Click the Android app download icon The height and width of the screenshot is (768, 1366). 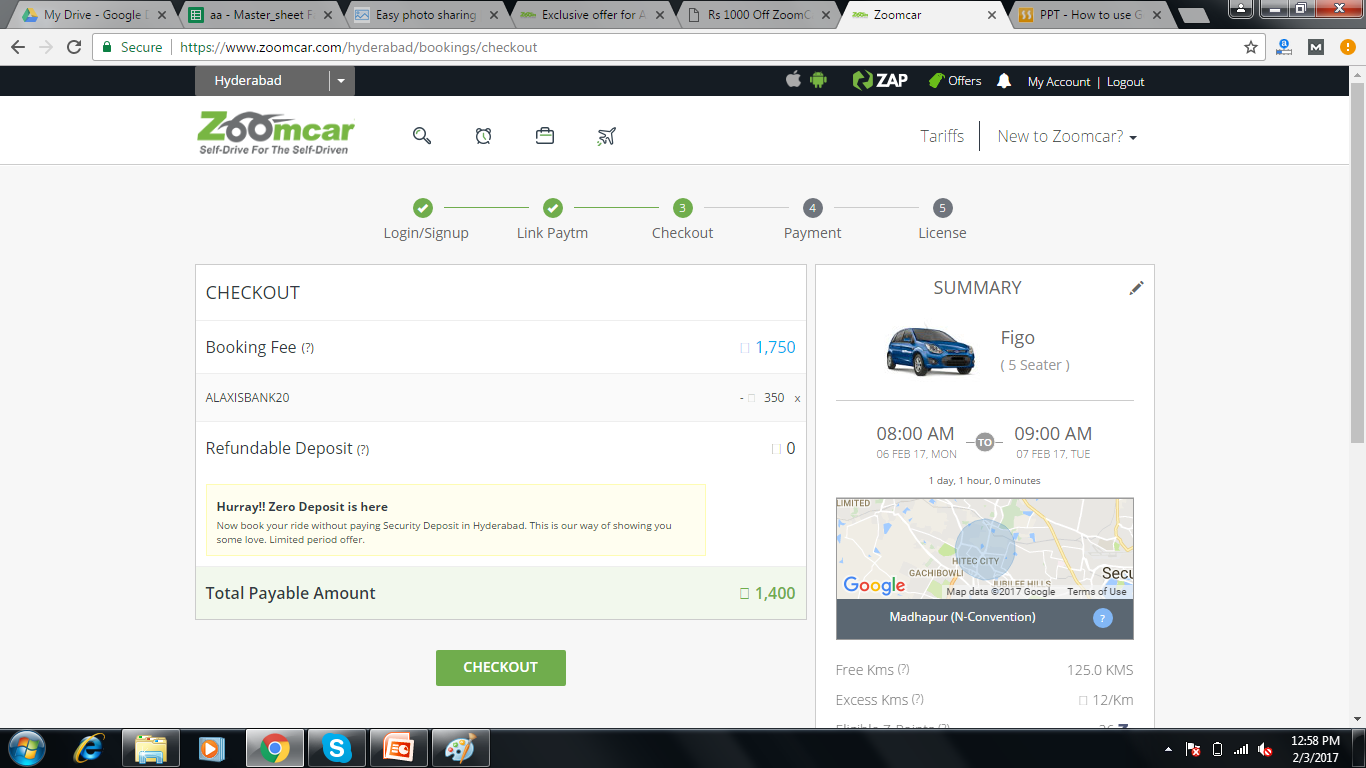819,80
